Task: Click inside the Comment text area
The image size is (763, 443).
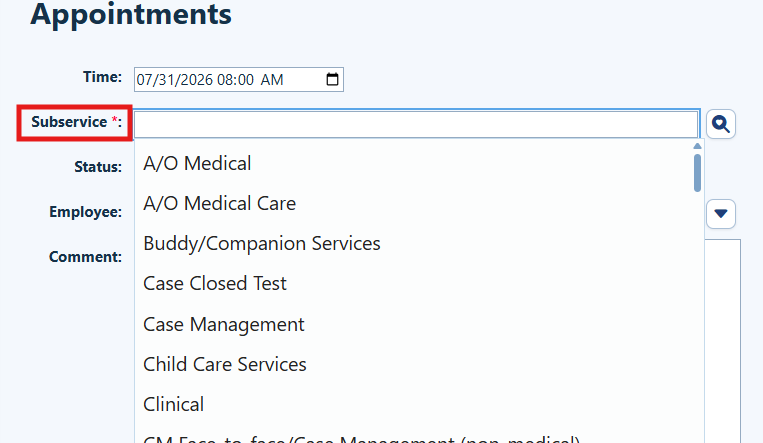Action: click(723, 341)
